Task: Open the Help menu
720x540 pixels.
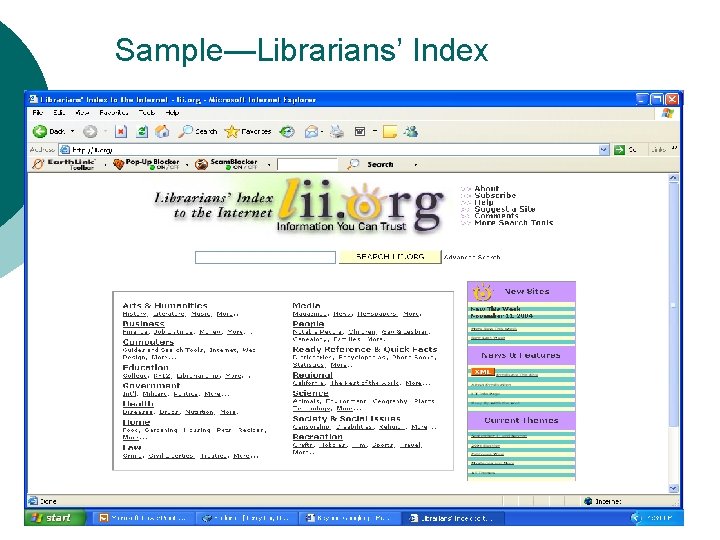Action: 172,112
